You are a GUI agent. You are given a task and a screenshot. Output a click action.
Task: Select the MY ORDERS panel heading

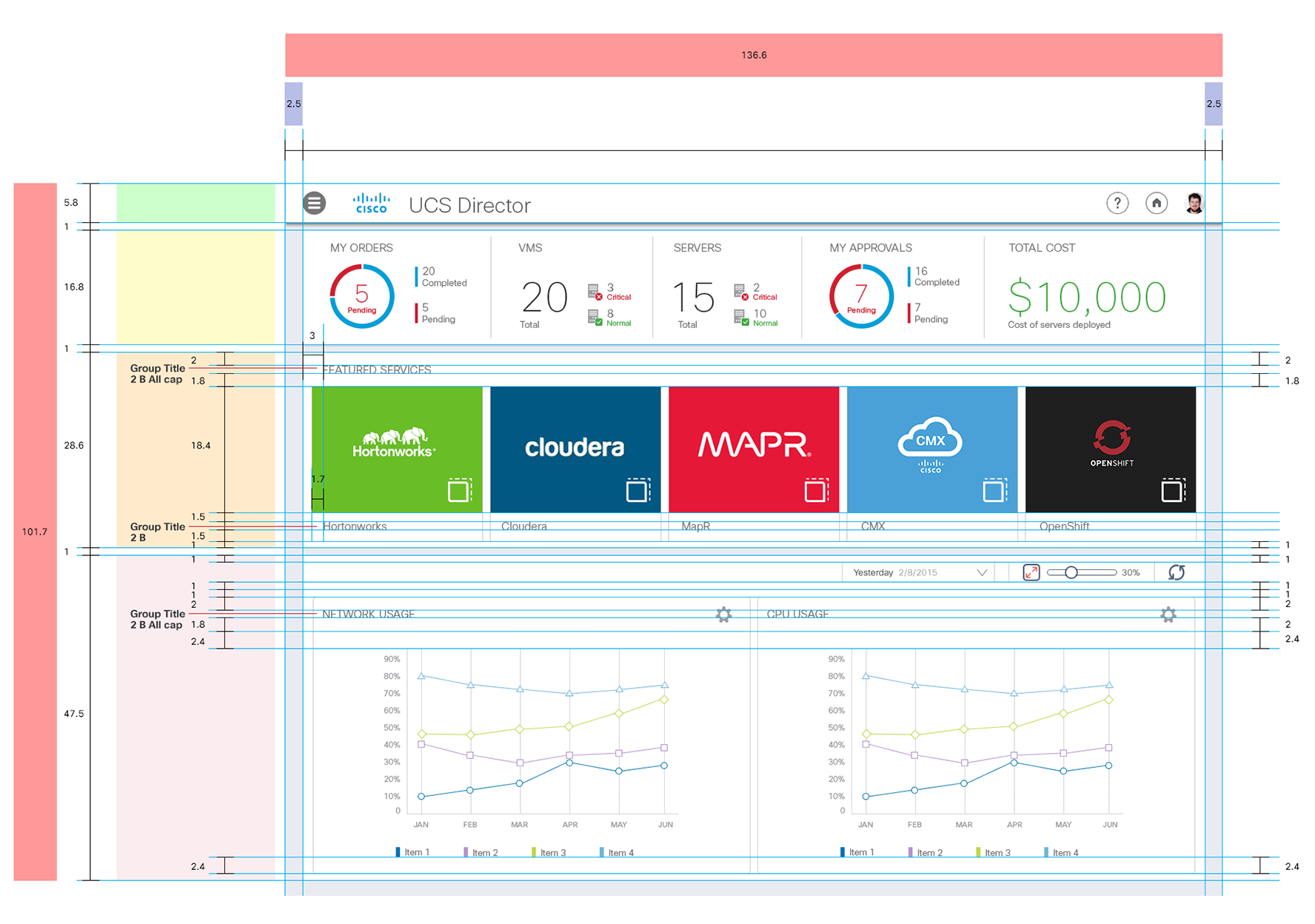[361, 248]
